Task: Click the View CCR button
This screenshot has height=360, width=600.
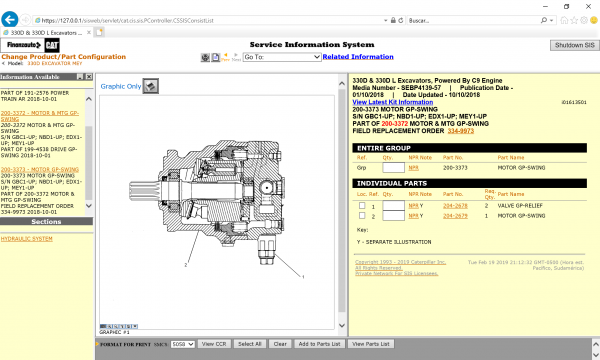Action: 214,344
